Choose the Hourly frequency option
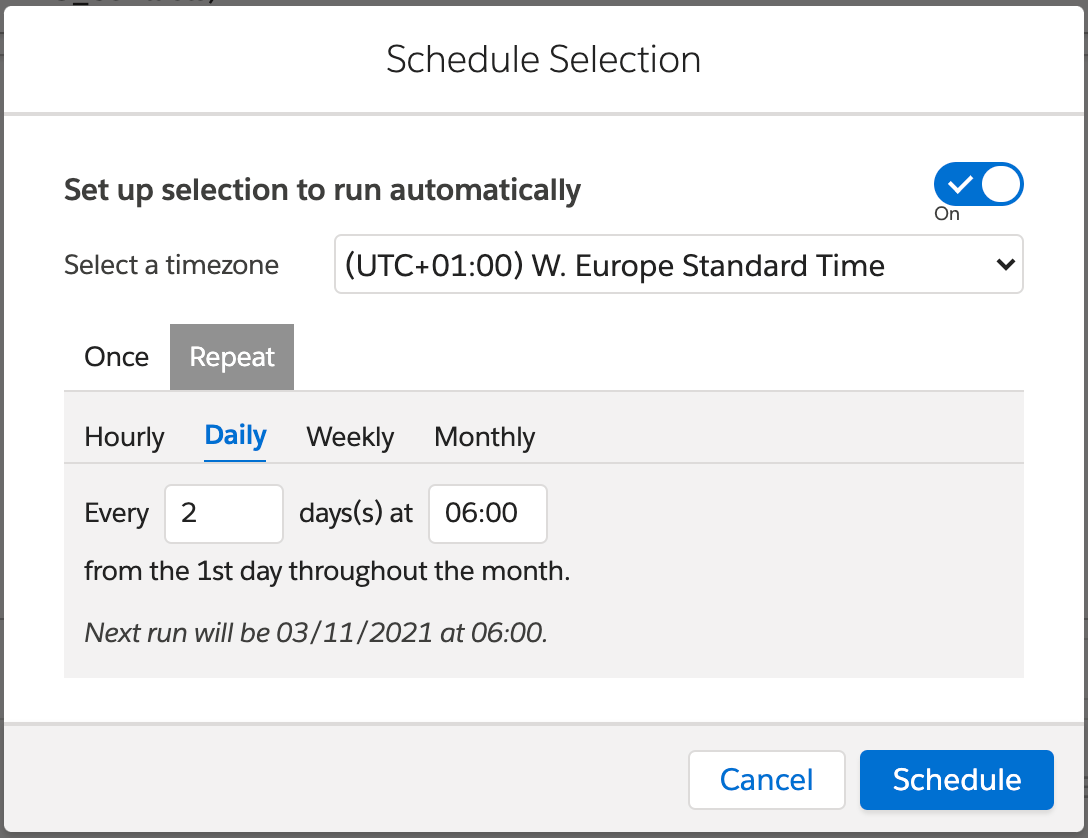 click(x=124, y=437)
